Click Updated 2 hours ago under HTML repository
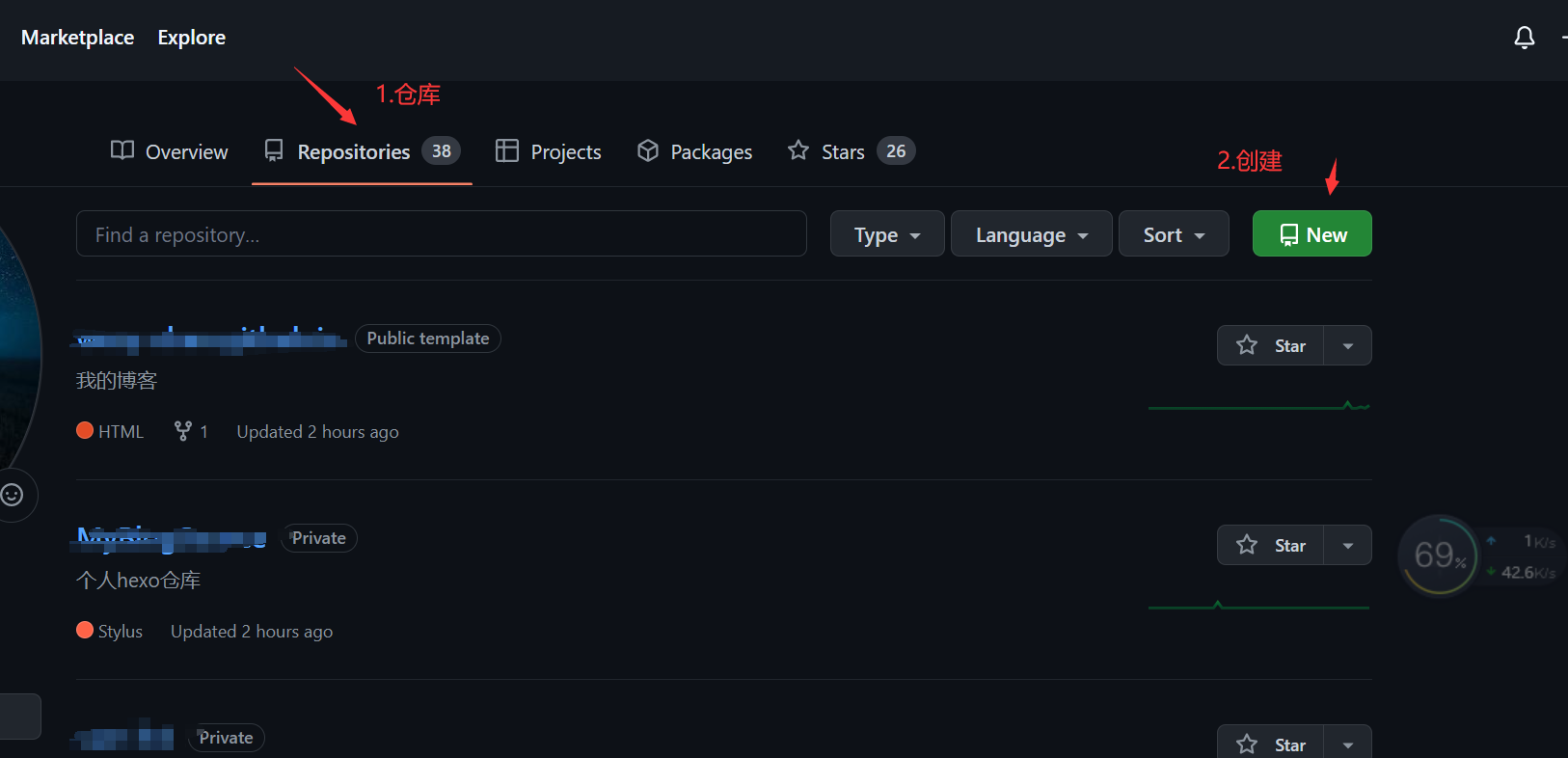This screenshot has height=758, width=1568. [x=317, y=431]
